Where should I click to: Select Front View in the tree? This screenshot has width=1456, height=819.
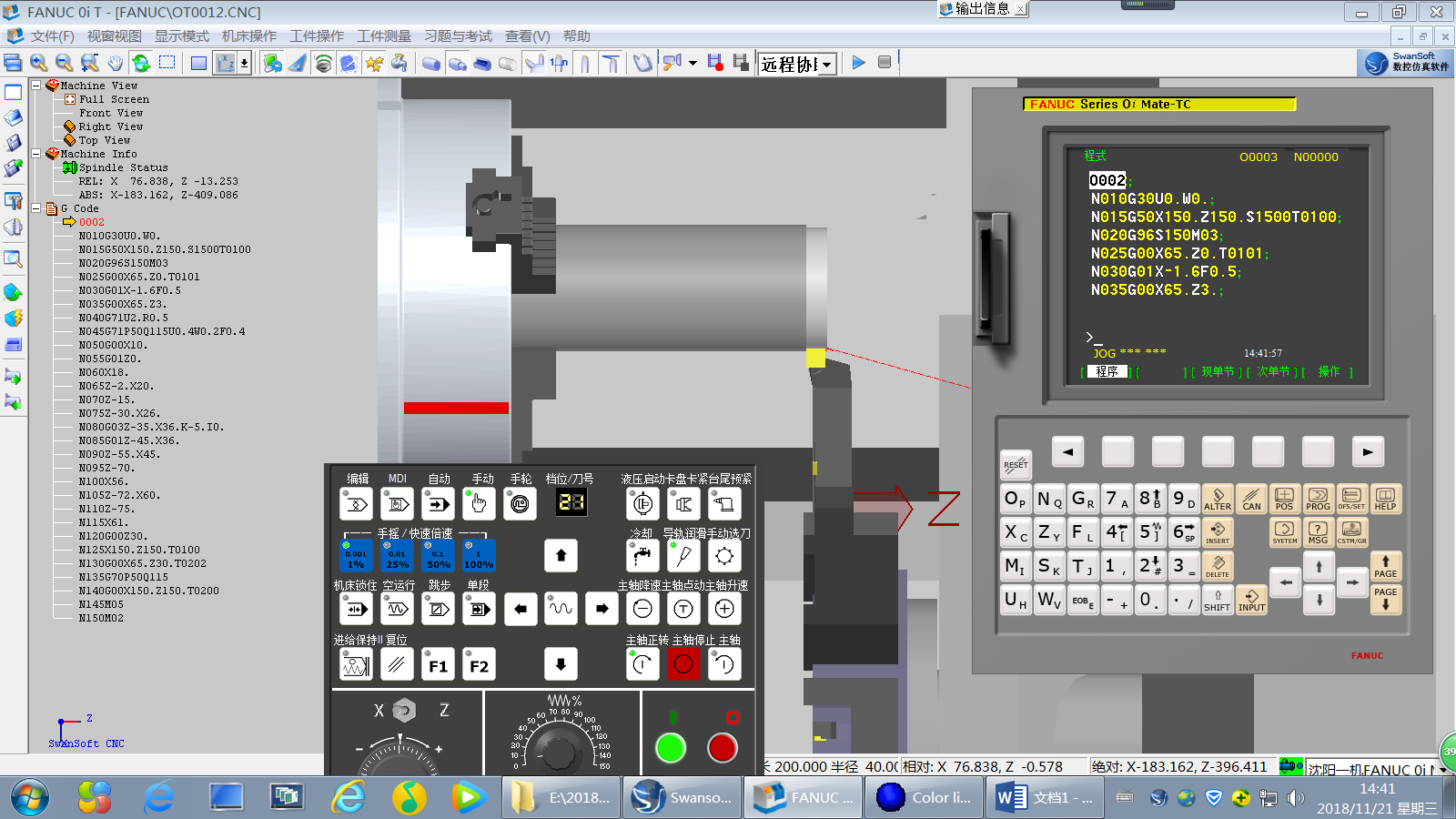click(x=111, y=113)
